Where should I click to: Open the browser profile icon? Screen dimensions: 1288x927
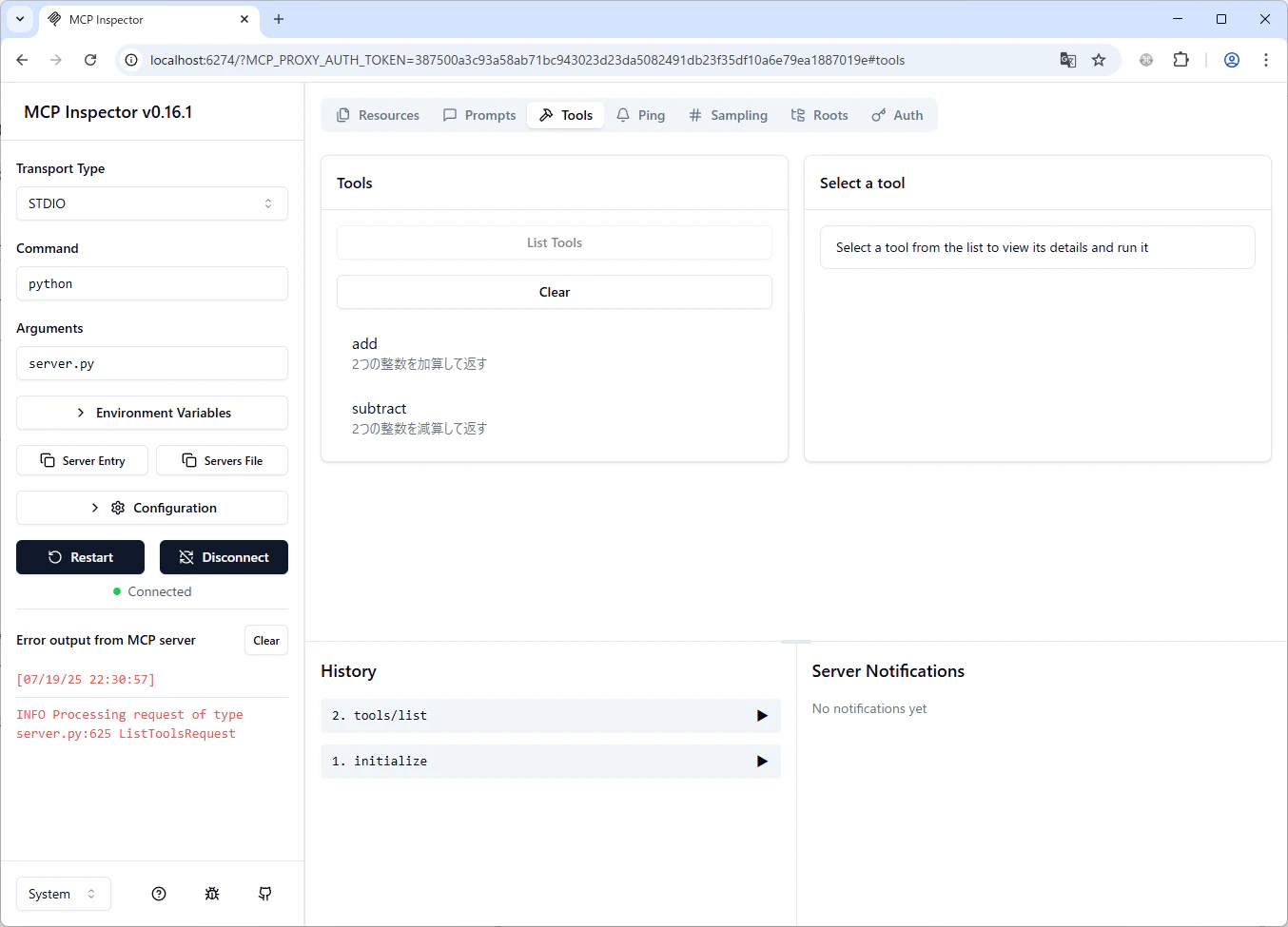click(x=1232, y=60)
